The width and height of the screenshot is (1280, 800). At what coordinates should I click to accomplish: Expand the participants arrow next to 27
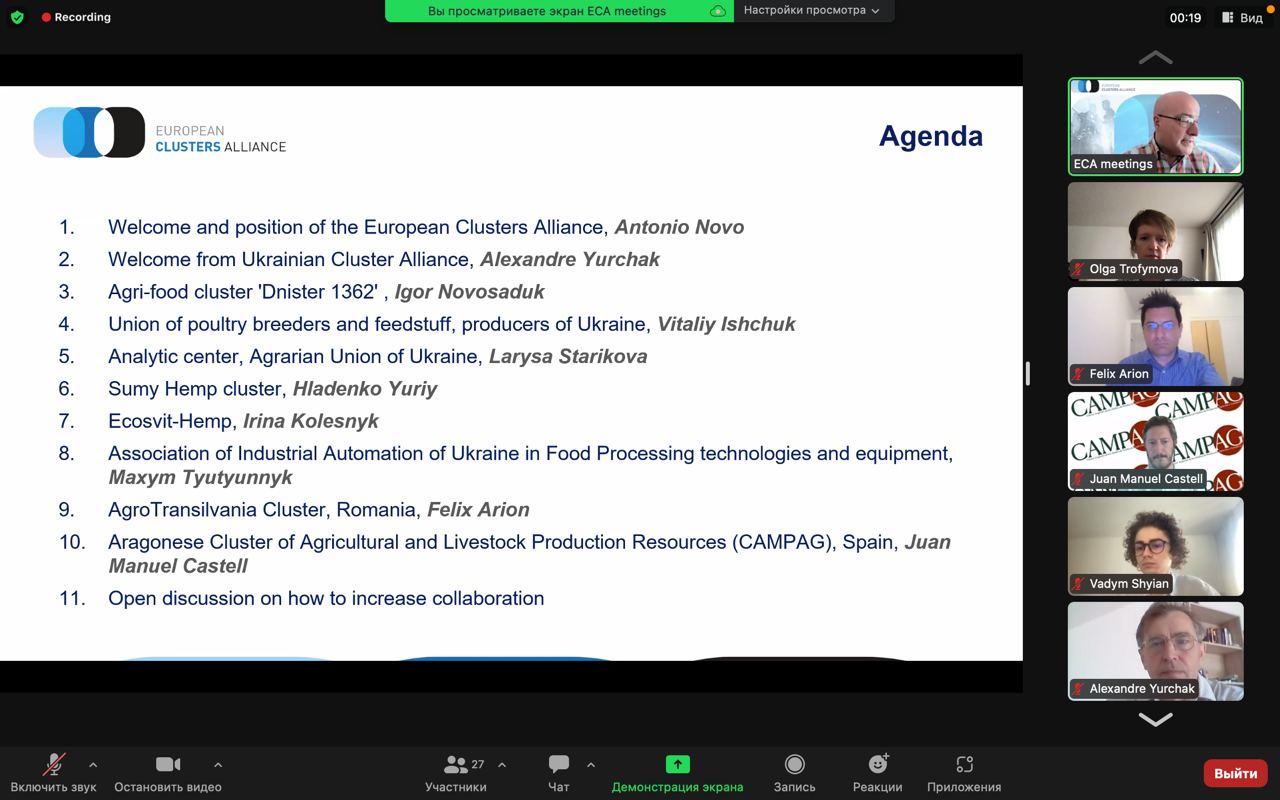point(502,765)
